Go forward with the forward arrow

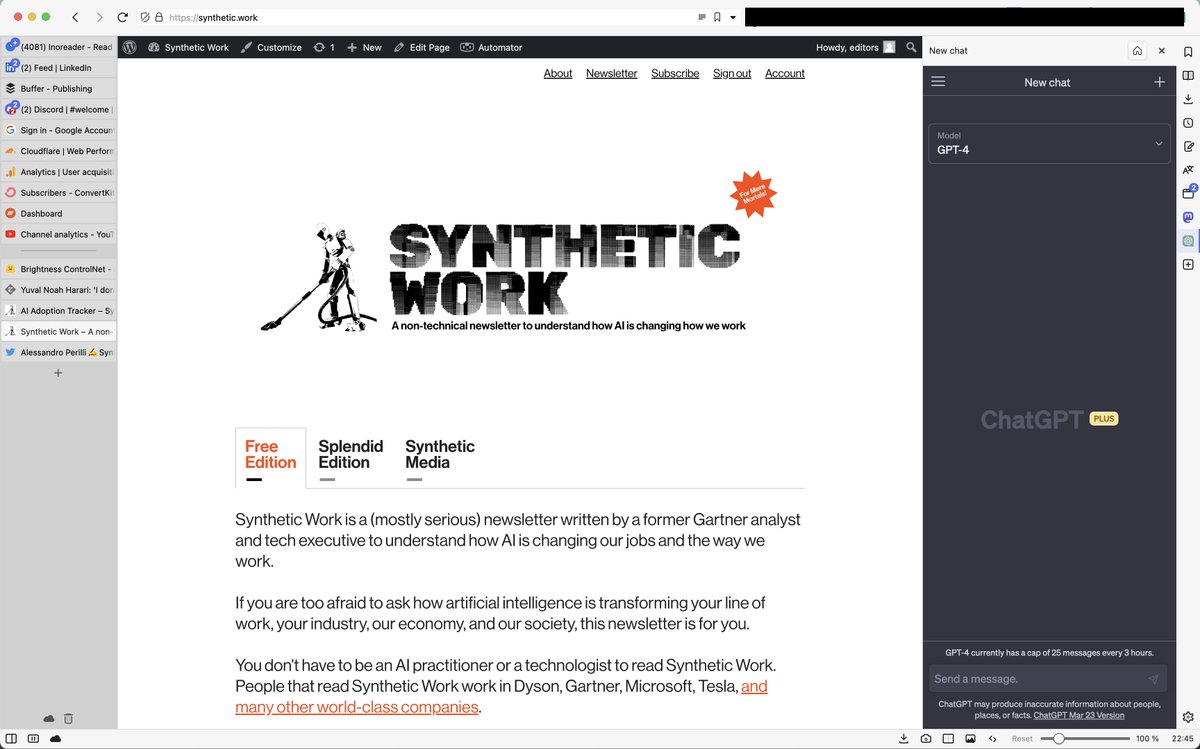point(99,17)
